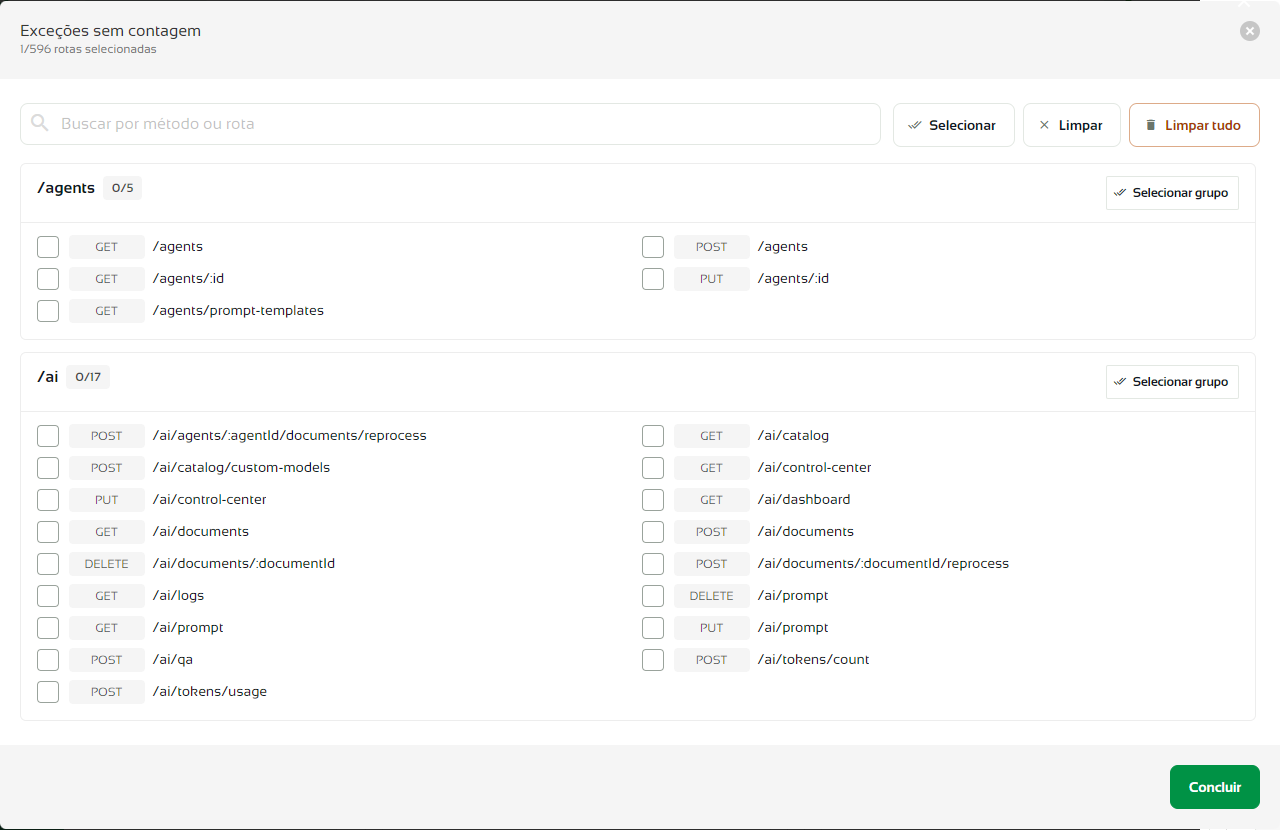Tick the PUT /agents/:id checkbox
The image size is (1280, 830).
coord(653,279)
